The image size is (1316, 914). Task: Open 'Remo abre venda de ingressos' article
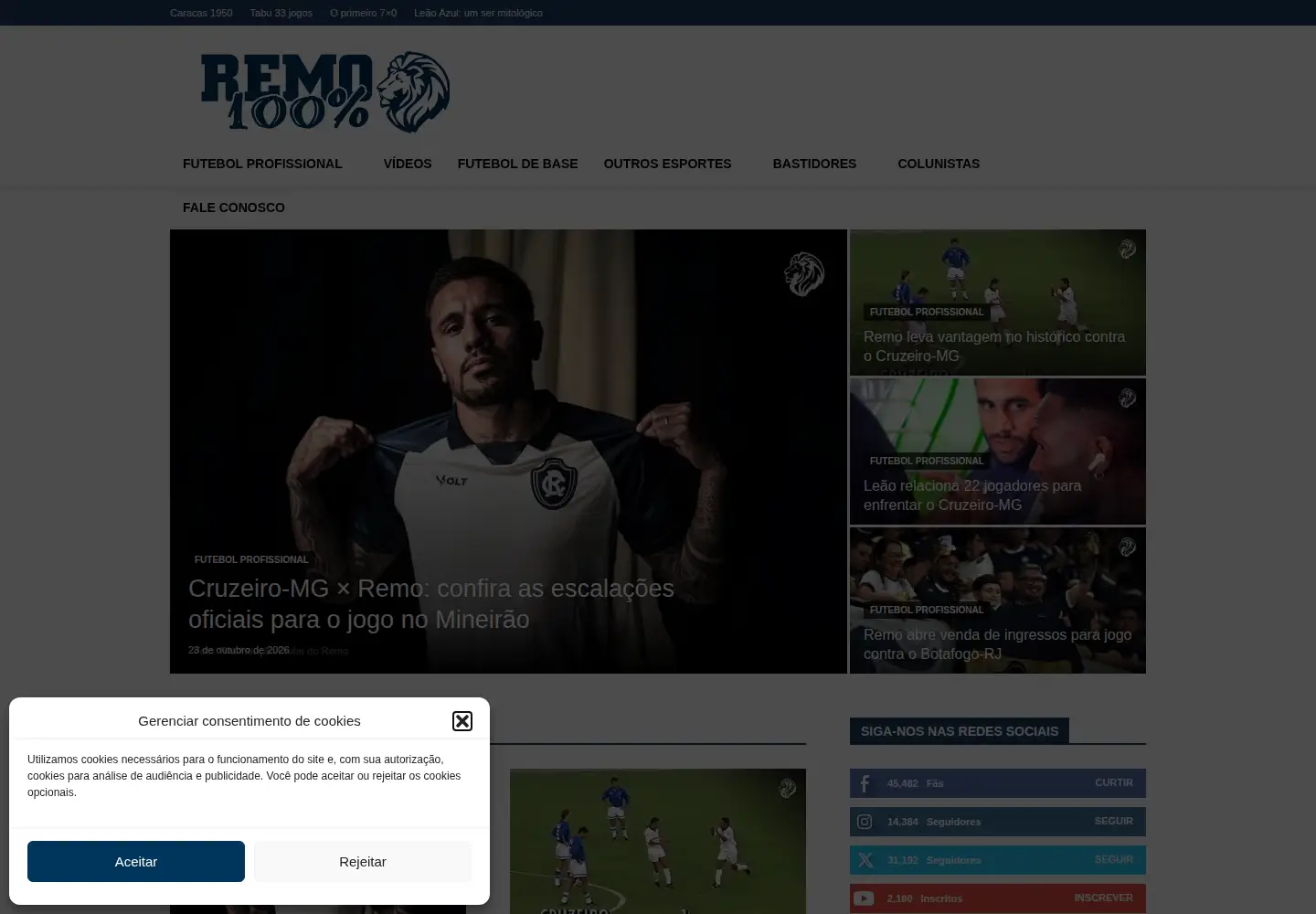pyautogui.click(x=997, y=644)
